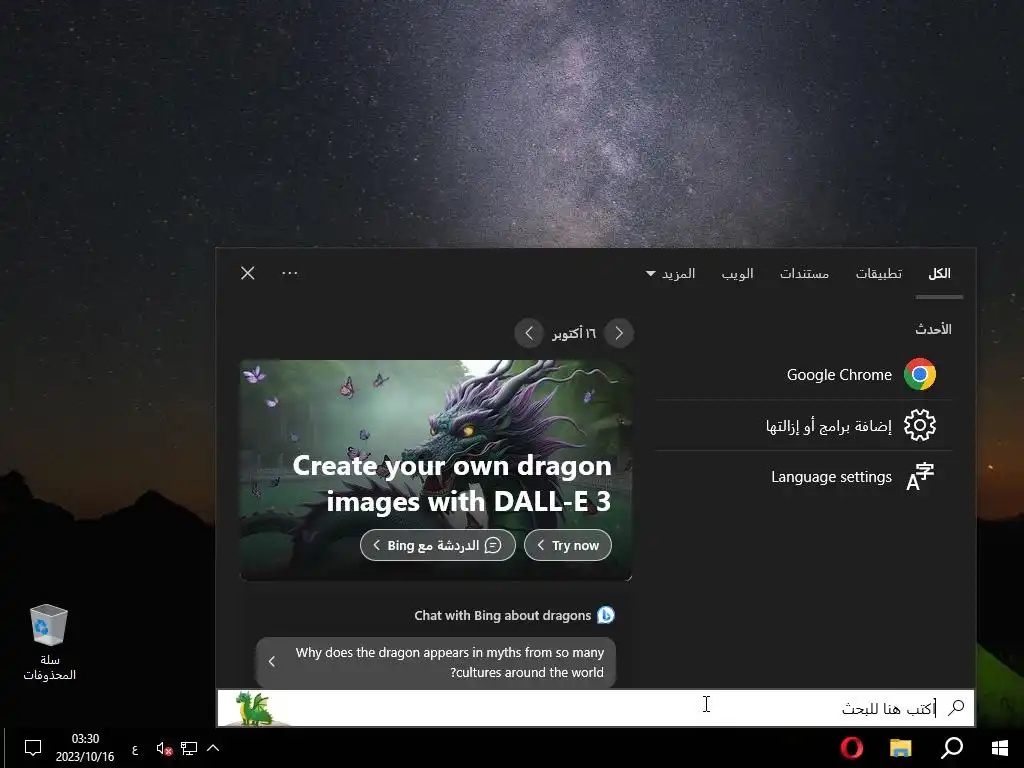Open Google Chrome from the recent list

coord(804,375)
